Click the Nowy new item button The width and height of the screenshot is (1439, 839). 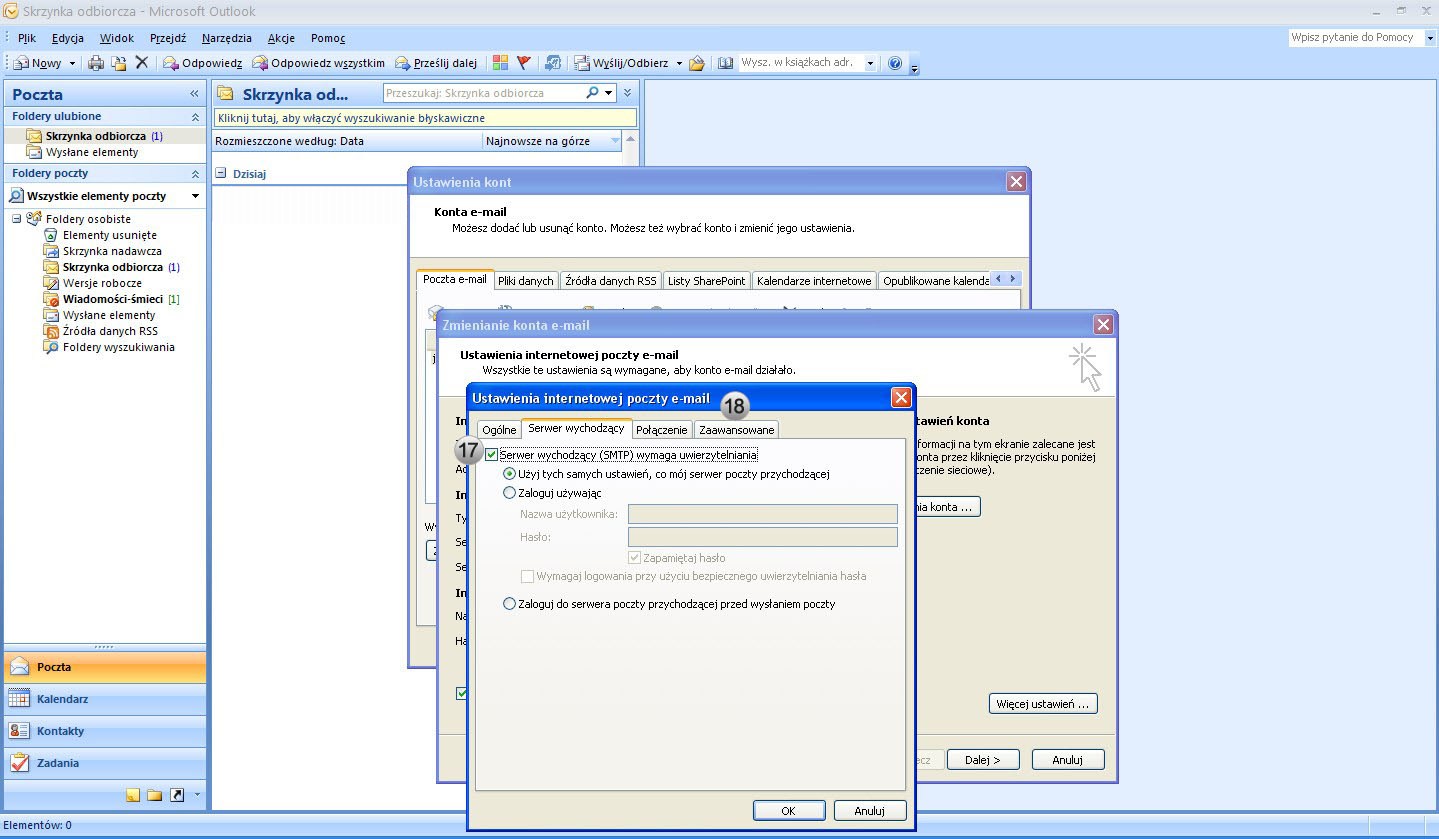coord(38,63)
